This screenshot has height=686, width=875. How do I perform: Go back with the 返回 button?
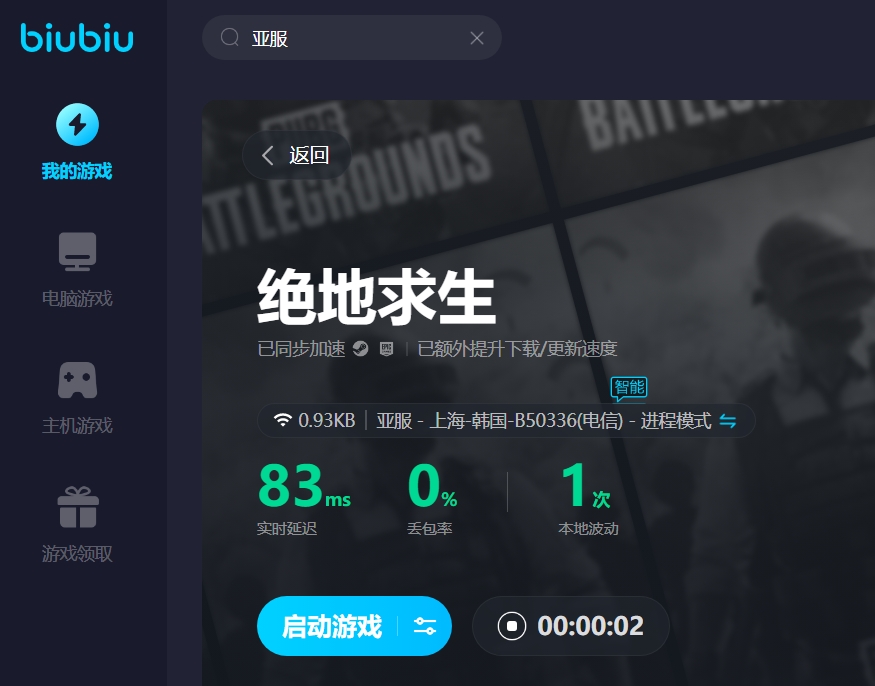pyautogui.click(x=296, y=155)
